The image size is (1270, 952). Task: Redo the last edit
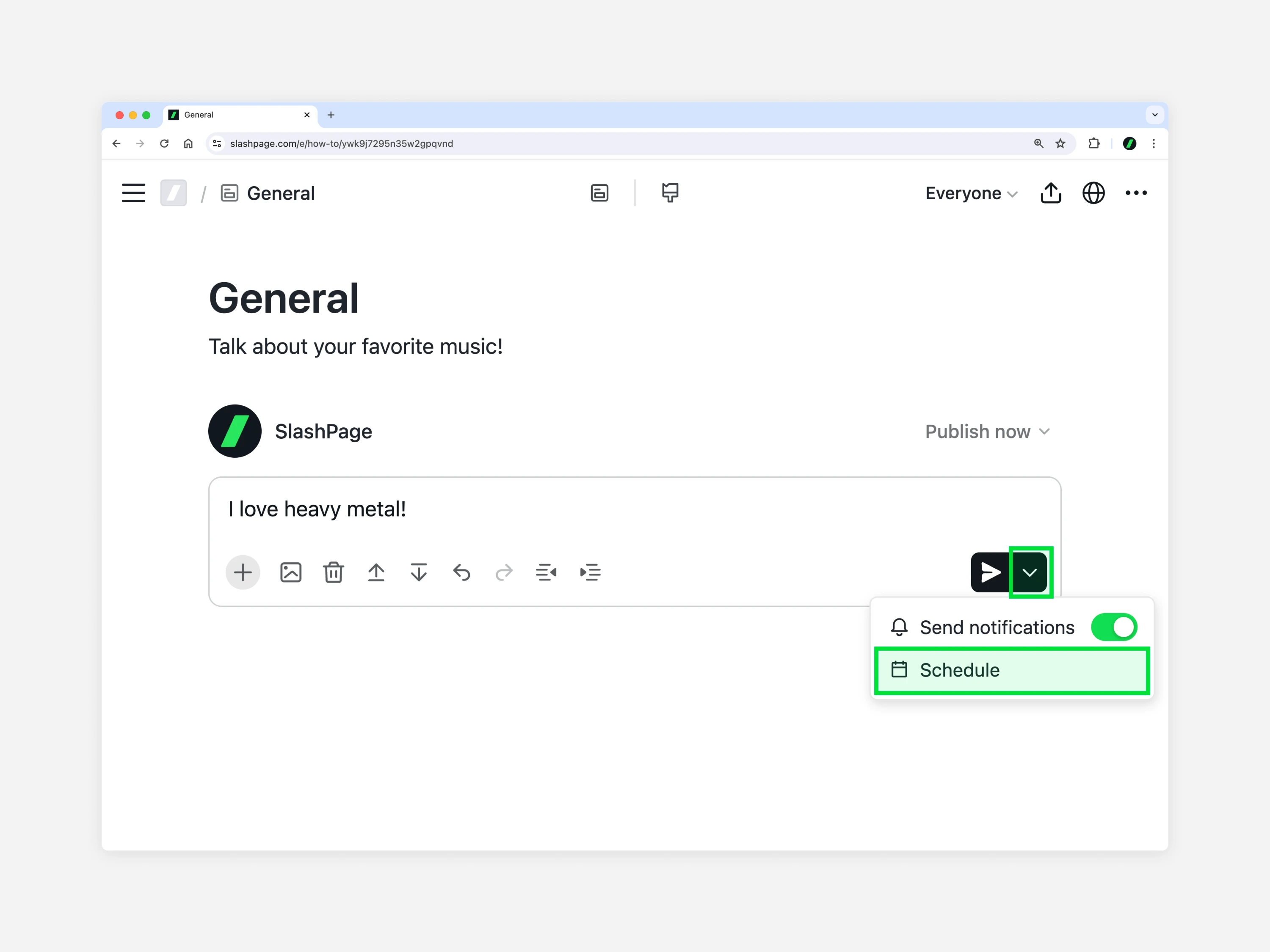tap(504, 572)
